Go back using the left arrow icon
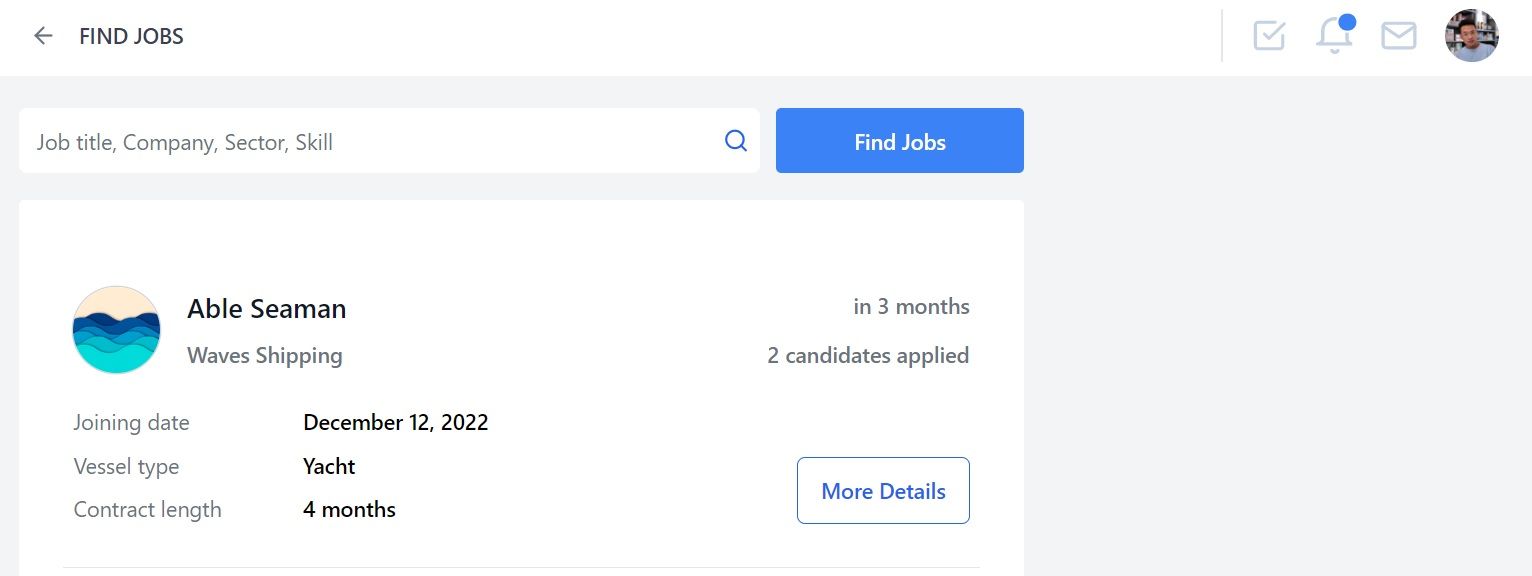Image resolution: width=1532 pixels, height=576 pixels. 43,36
